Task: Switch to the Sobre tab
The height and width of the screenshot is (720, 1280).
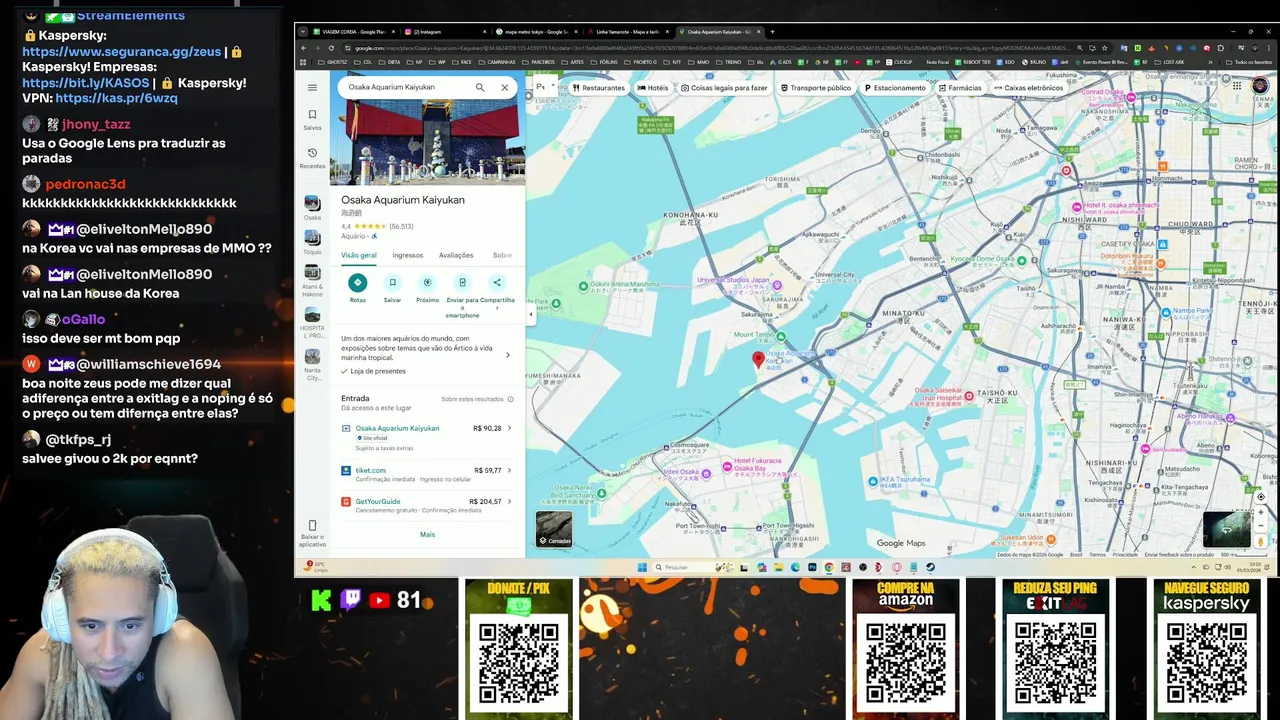Action: pyautogui.click(x=502, y=255)
